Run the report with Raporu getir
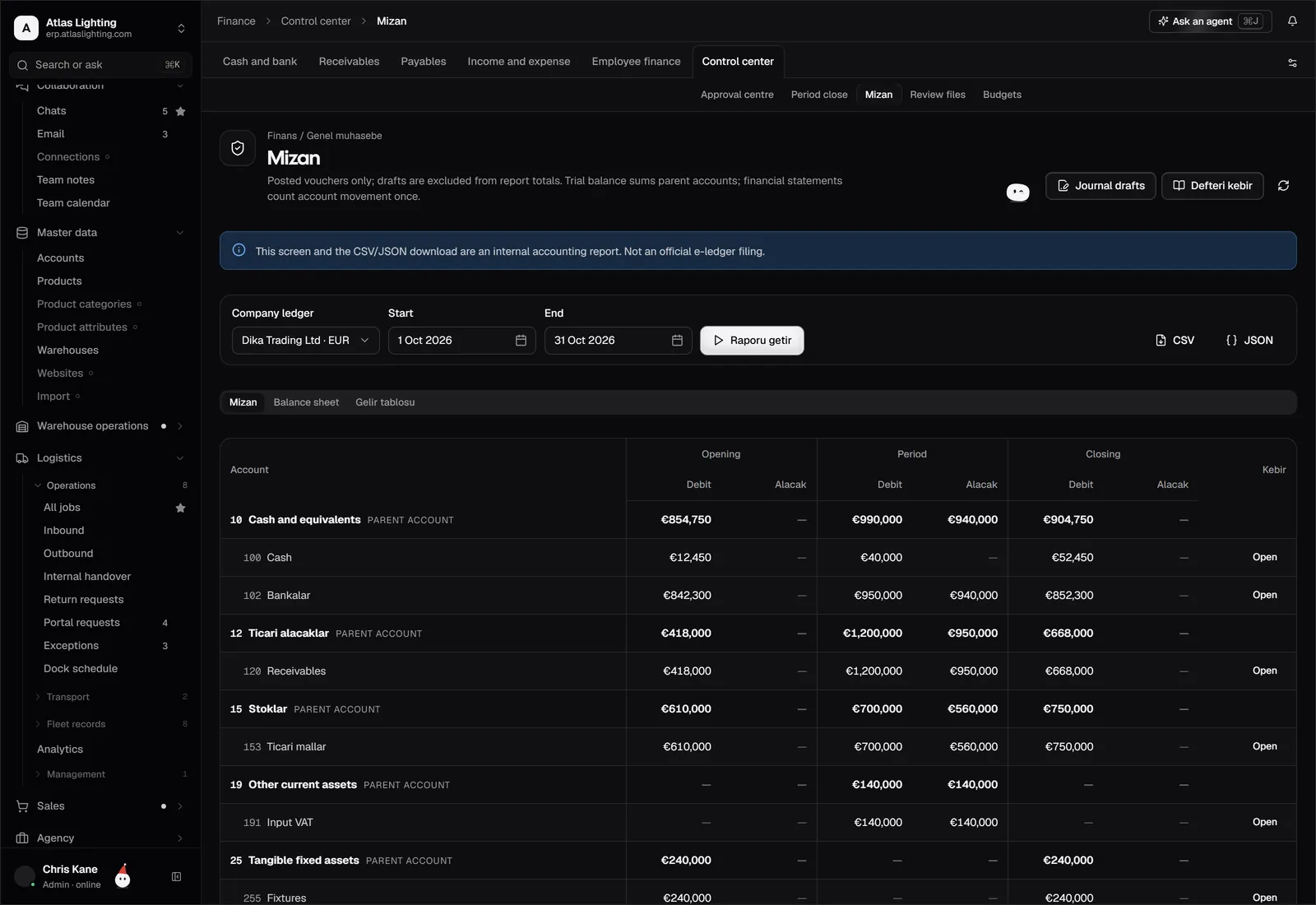Screen dimensions: 1316x905 click(752, 341)
